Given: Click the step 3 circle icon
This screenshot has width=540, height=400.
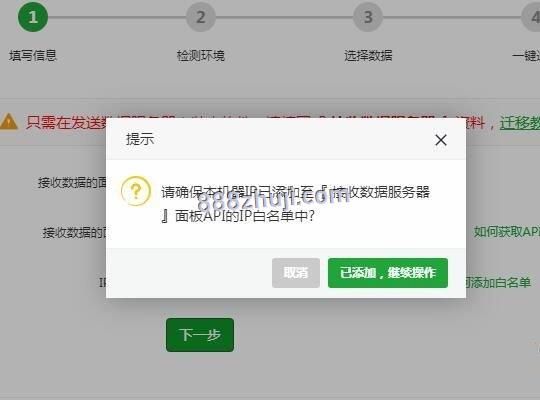Looking at the screenshot, I should click(x=368, y=17).
